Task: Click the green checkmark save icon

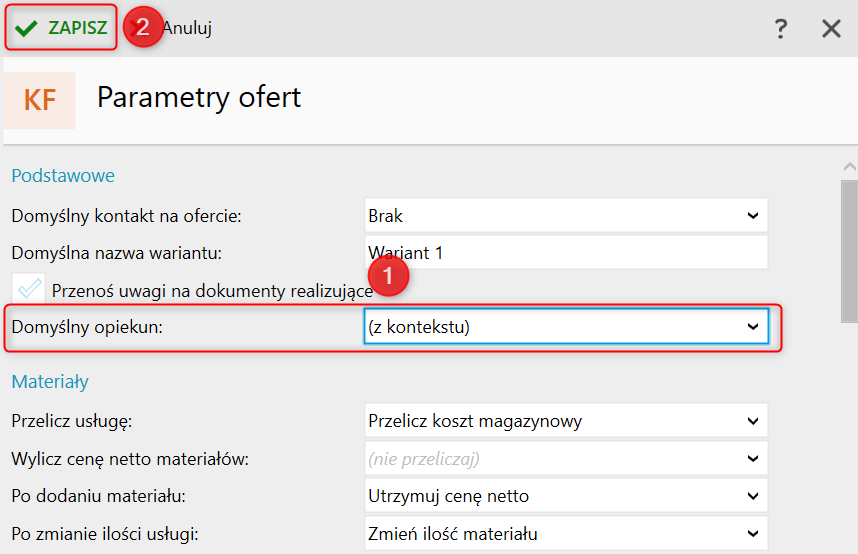Action: 27,28
